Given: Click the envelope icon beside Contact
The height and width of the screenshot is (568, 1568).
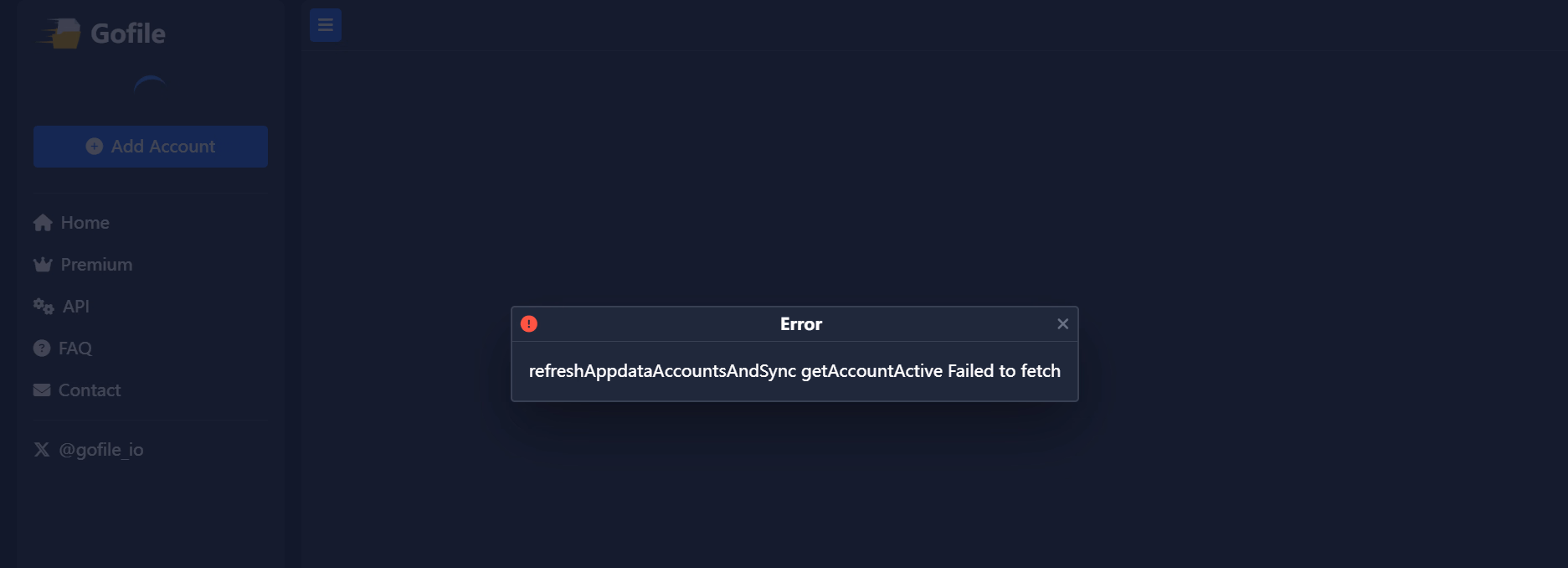Looking at the screenshot, I should pos(42,390).
